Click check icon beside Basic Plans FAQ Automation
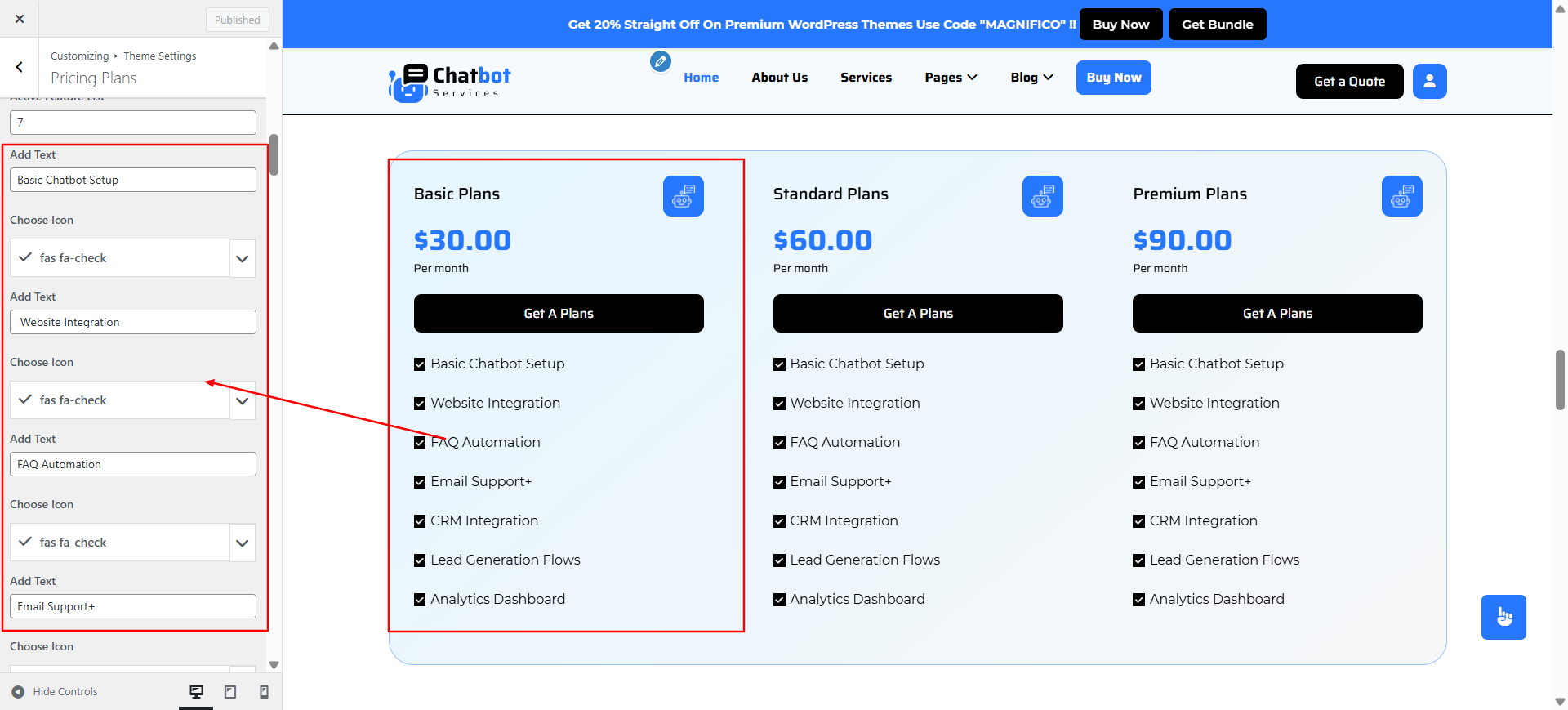This screenshot has height=710, width=1568. click(x=420, y=443)
